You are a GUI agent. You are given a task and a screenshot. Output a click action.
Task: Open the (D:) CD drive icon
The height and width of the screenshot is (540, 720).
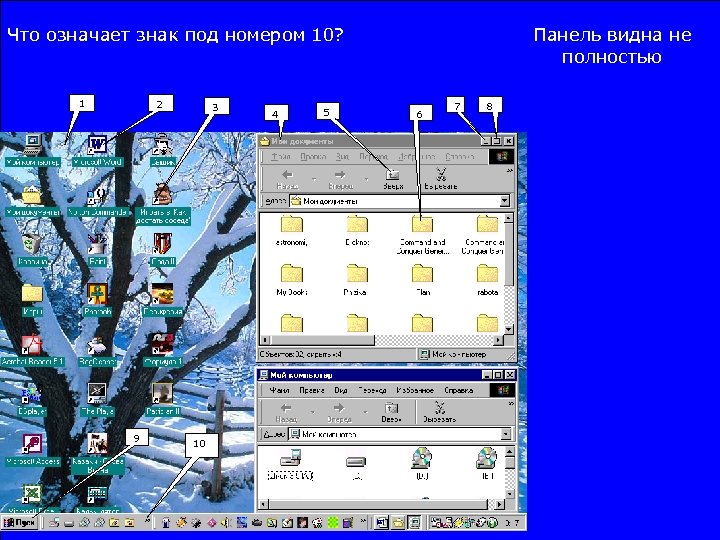(x=422, y=464)
